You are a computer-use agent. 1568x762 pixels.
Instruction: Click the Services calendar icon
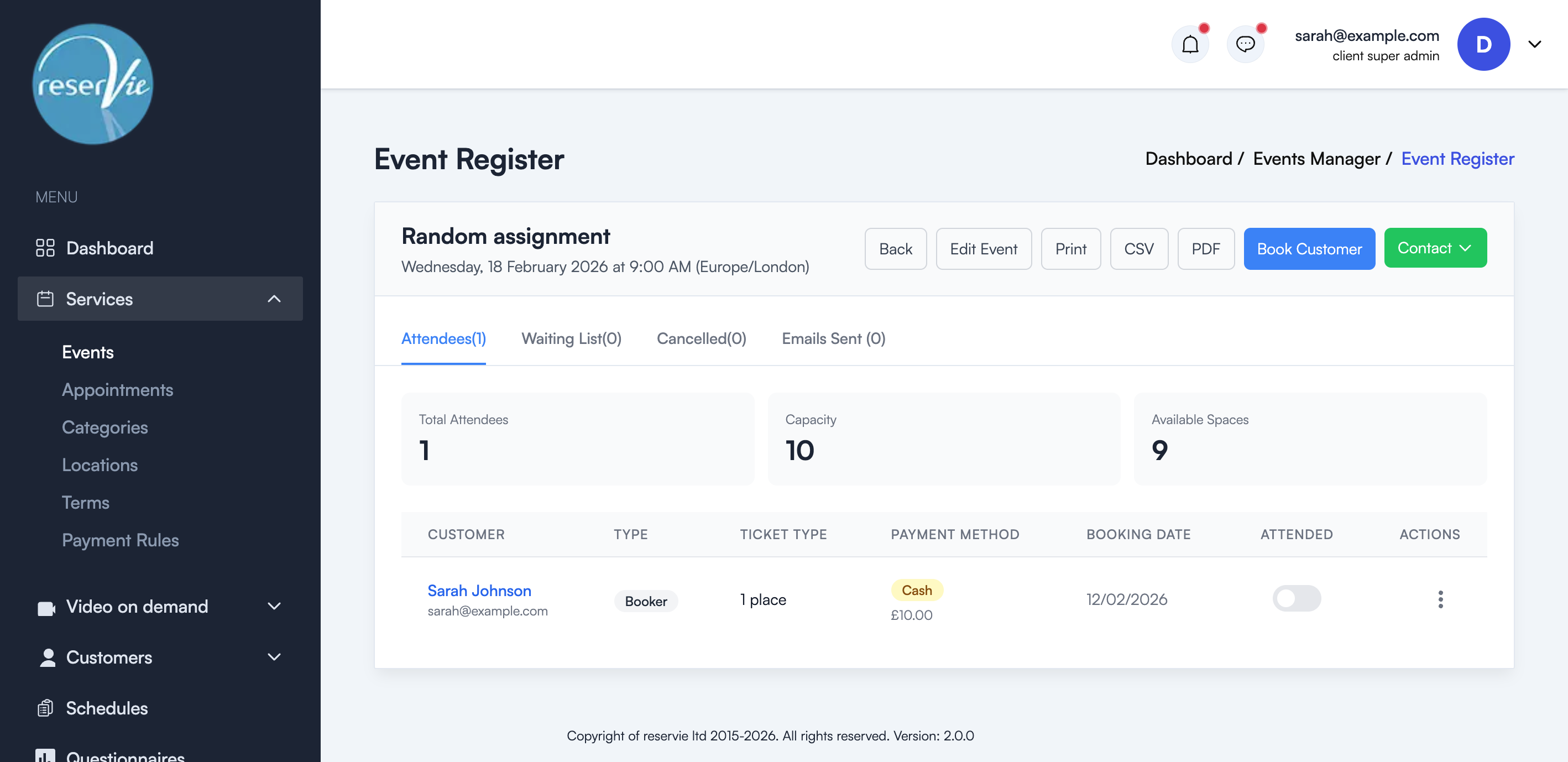(x=45, y=299)
